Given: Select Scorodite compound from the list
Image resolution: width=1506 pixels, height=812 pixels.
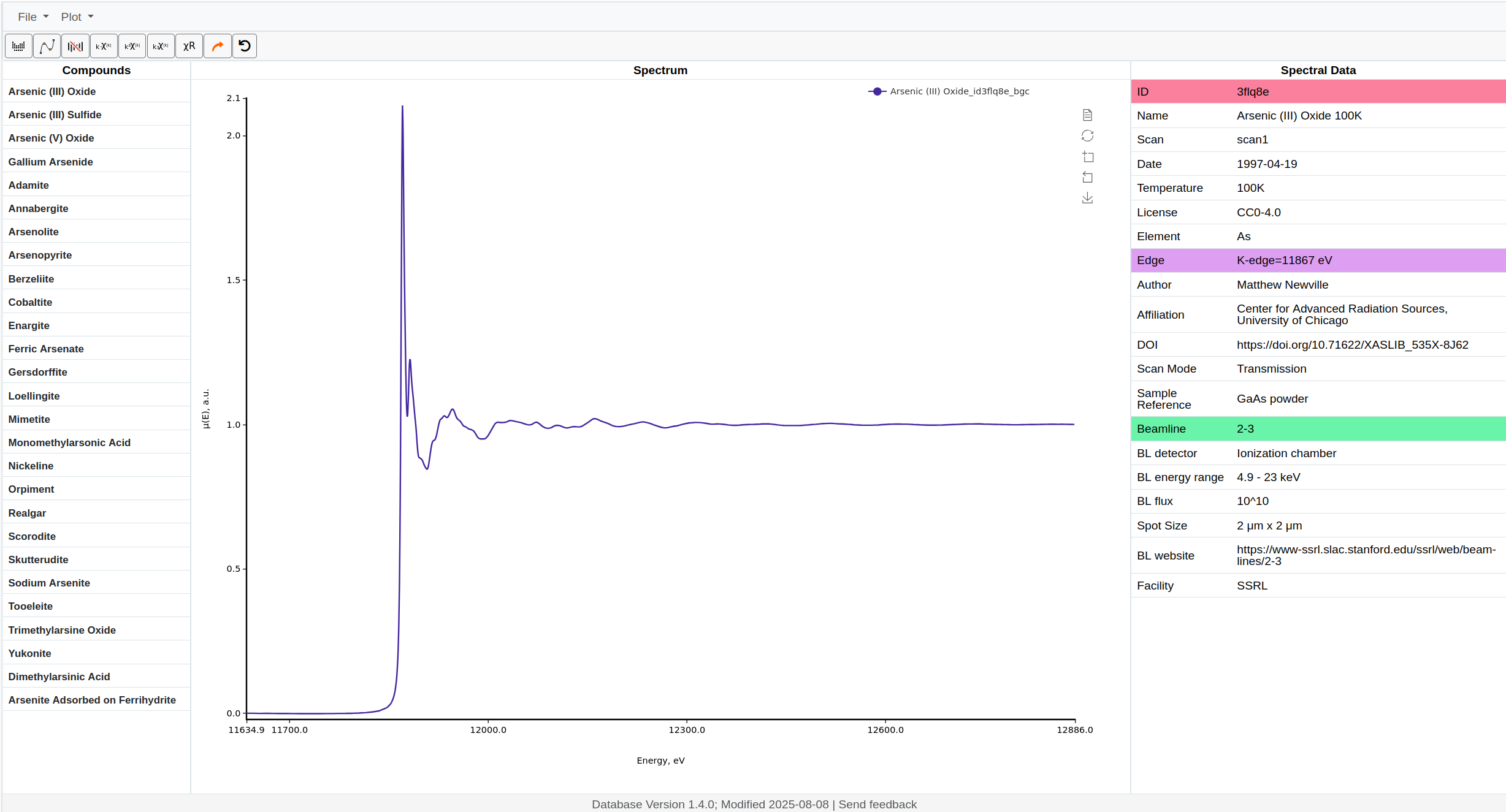Looking at the screenshot, I should 32,536.
